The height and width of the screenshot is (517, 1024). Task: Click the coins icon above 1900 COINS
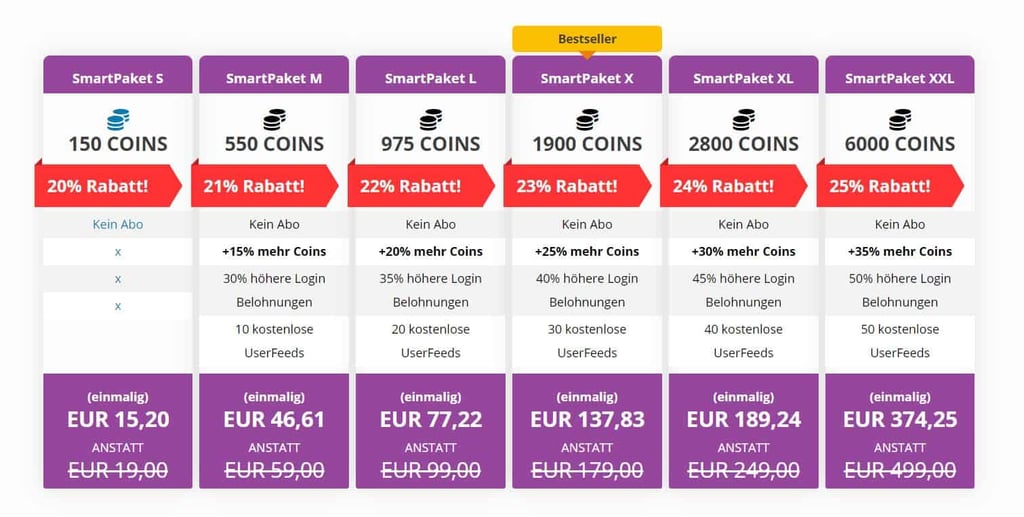tap(587, 119)
